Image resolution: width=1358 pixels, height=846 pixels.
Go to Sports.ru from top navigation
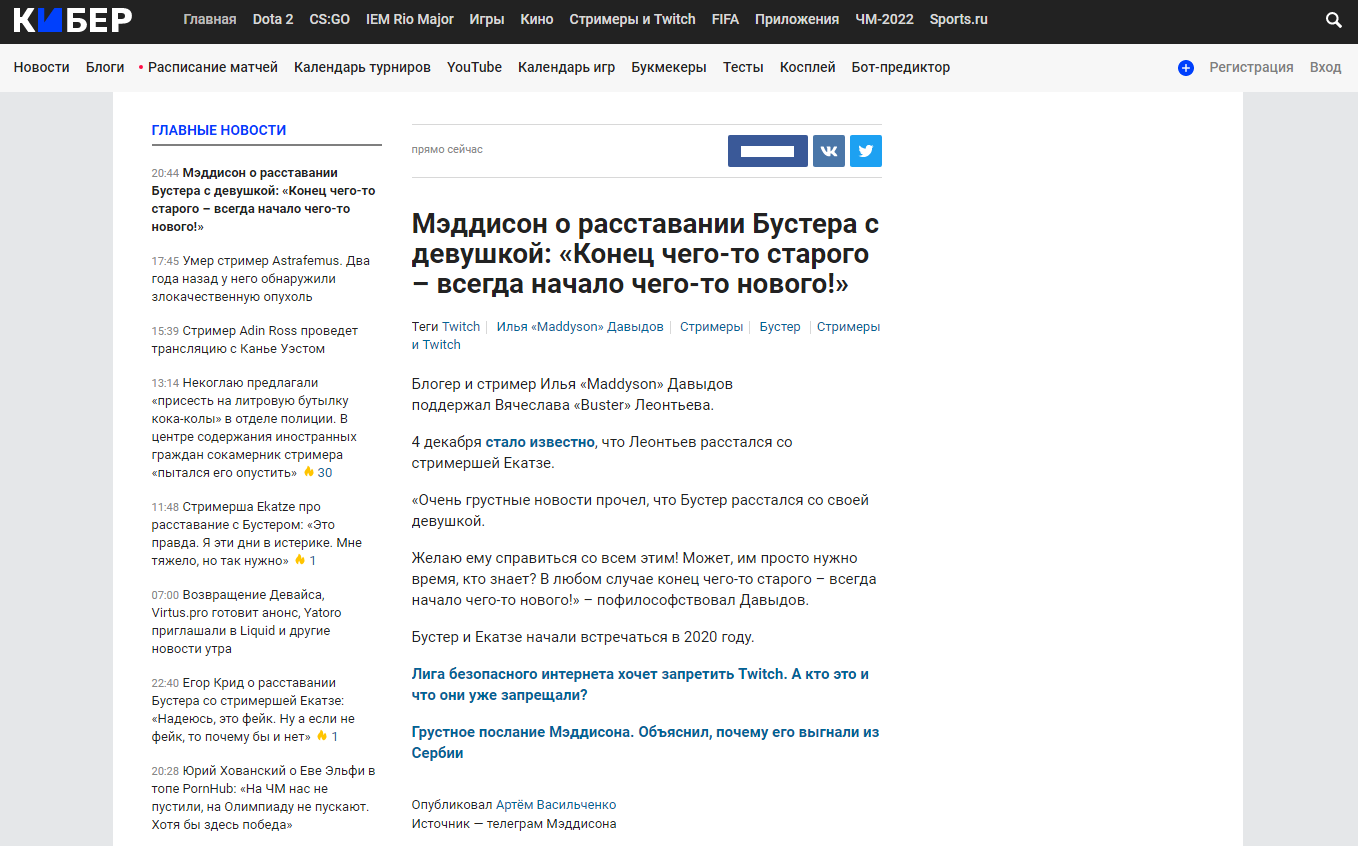point(958,19)
